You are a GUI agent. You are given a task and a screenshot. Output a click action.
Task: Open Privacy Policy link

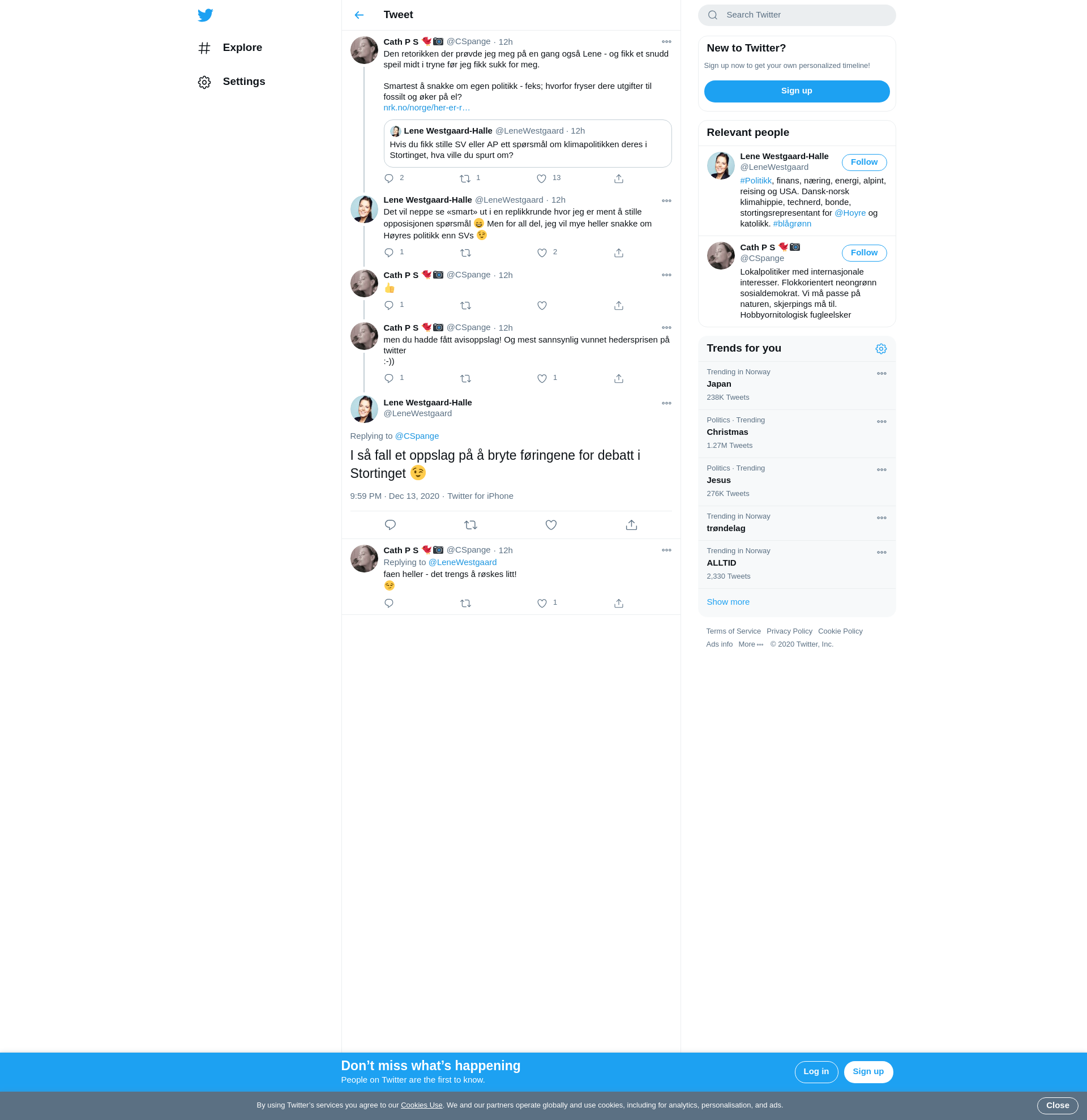point(789,631)
